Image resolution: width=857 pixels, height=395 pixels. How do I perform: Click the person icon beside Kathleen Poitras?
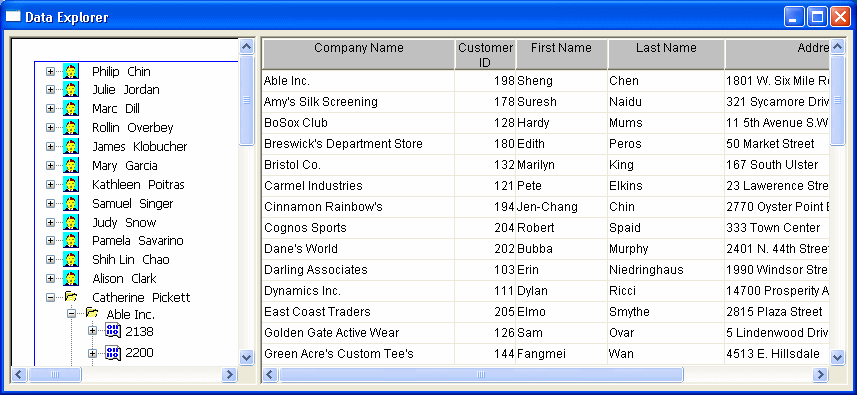pos(71,184)
